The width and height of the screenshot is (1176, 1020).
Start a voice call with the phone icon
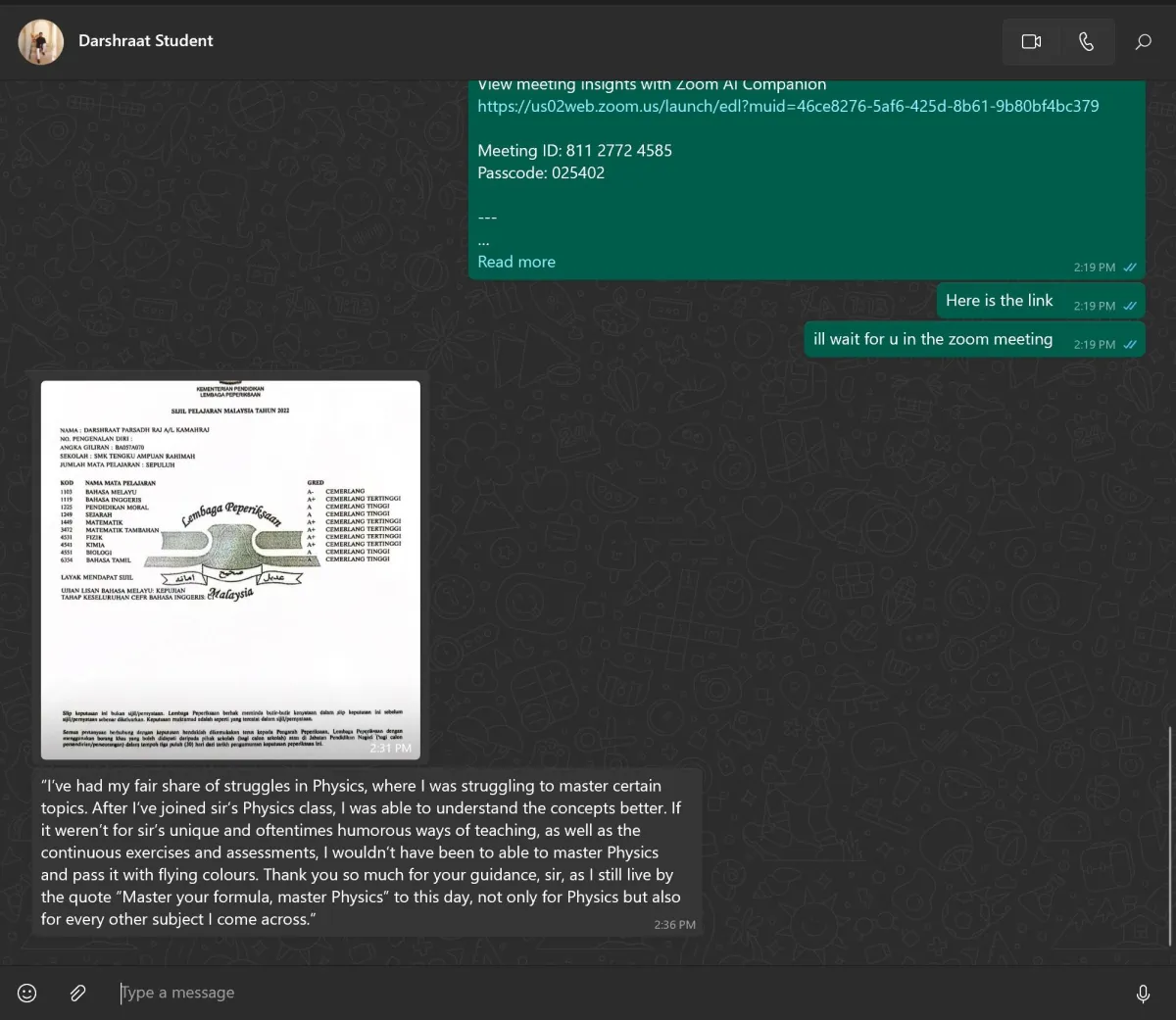click(1086, 41)
